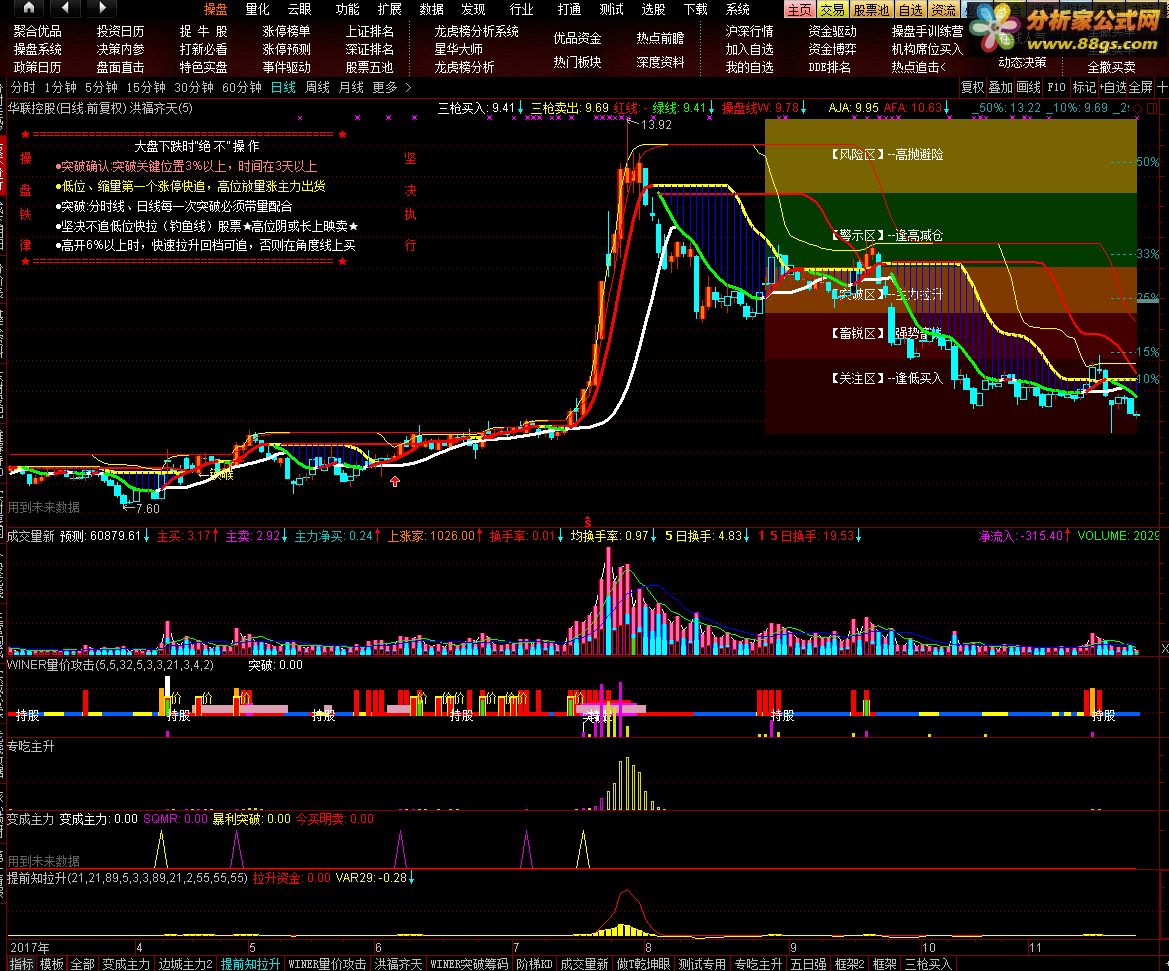Select the 周线 period
The image size is (1169, 971).
(x=318, y=87)
